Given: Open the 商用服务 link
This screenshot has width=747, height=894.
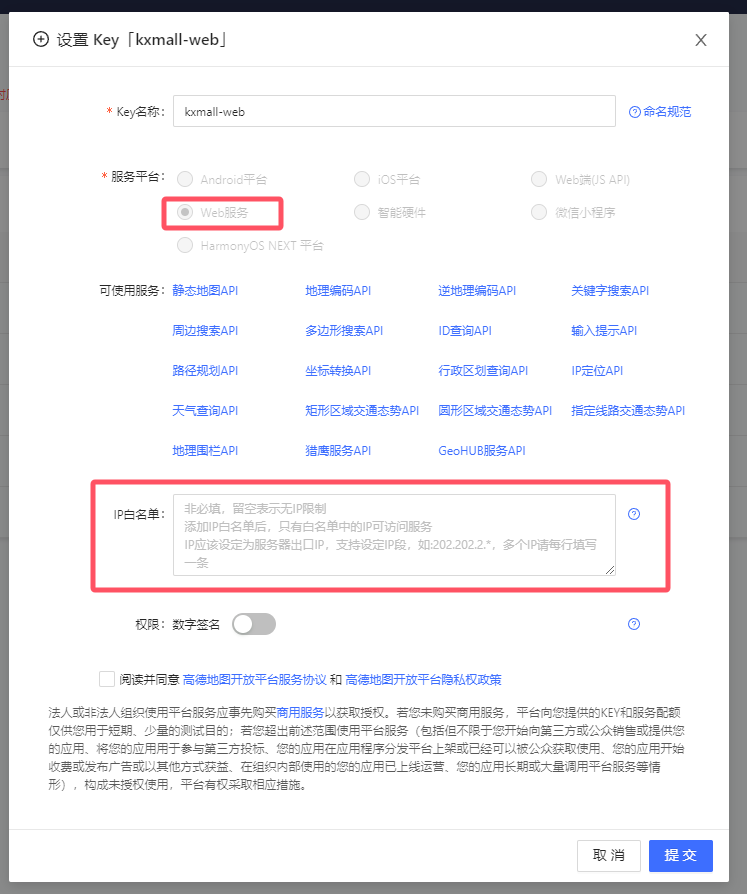Looking at the screenshot, I should 299,714.
